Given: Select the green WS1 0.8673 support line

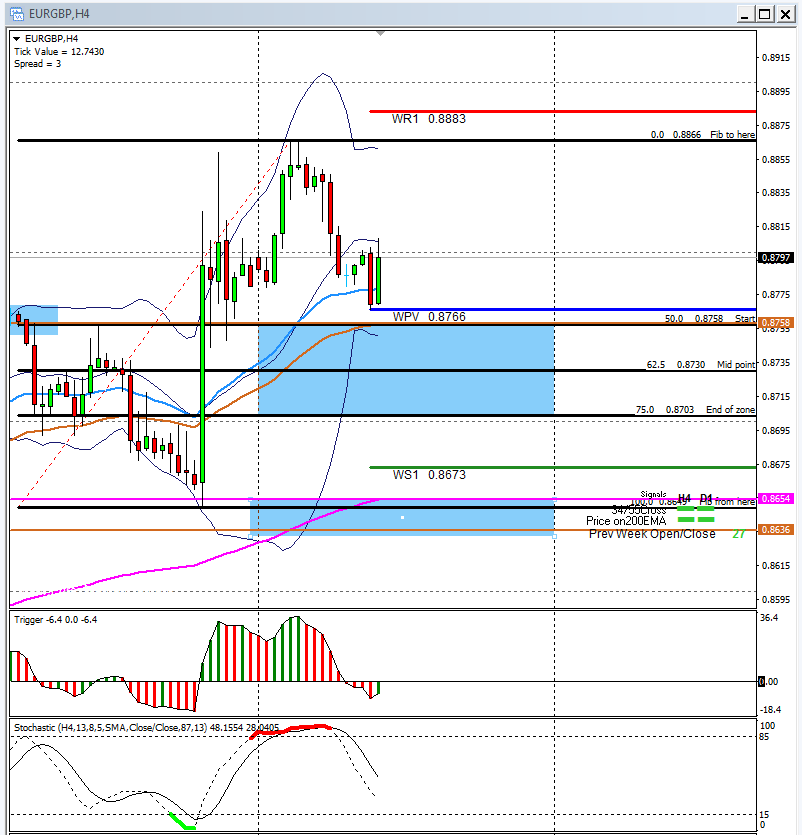Looking at the screenshot, I should 560,467.
